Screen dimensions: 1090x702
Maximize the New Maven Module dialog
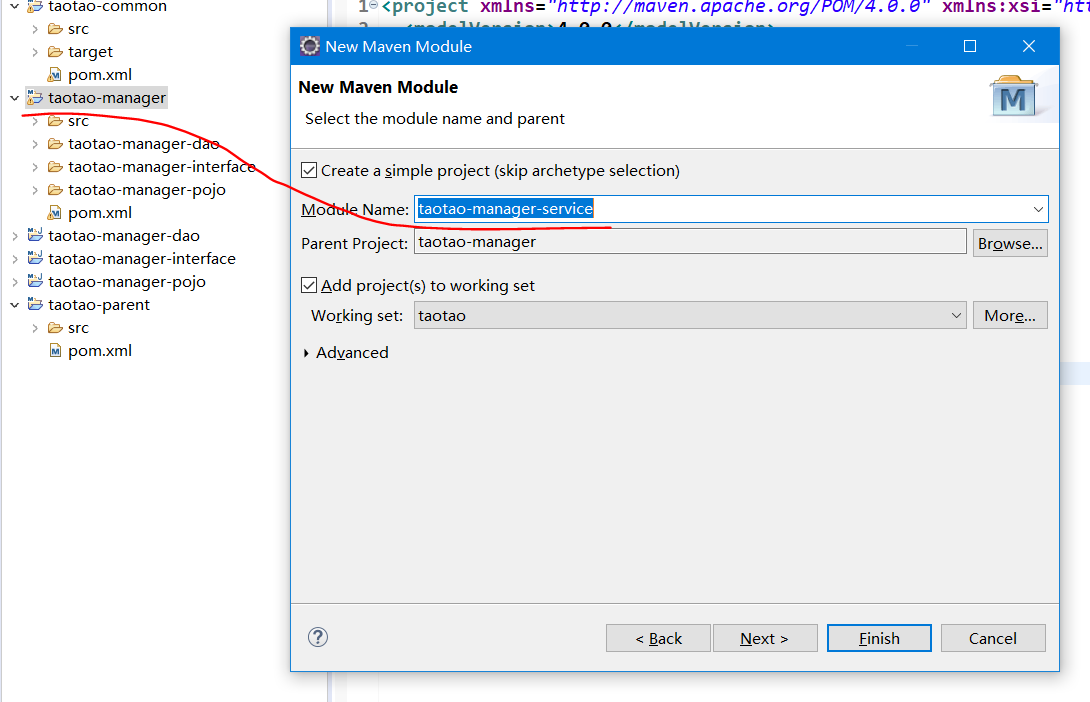pyautogui.click(x=970, y=46)
